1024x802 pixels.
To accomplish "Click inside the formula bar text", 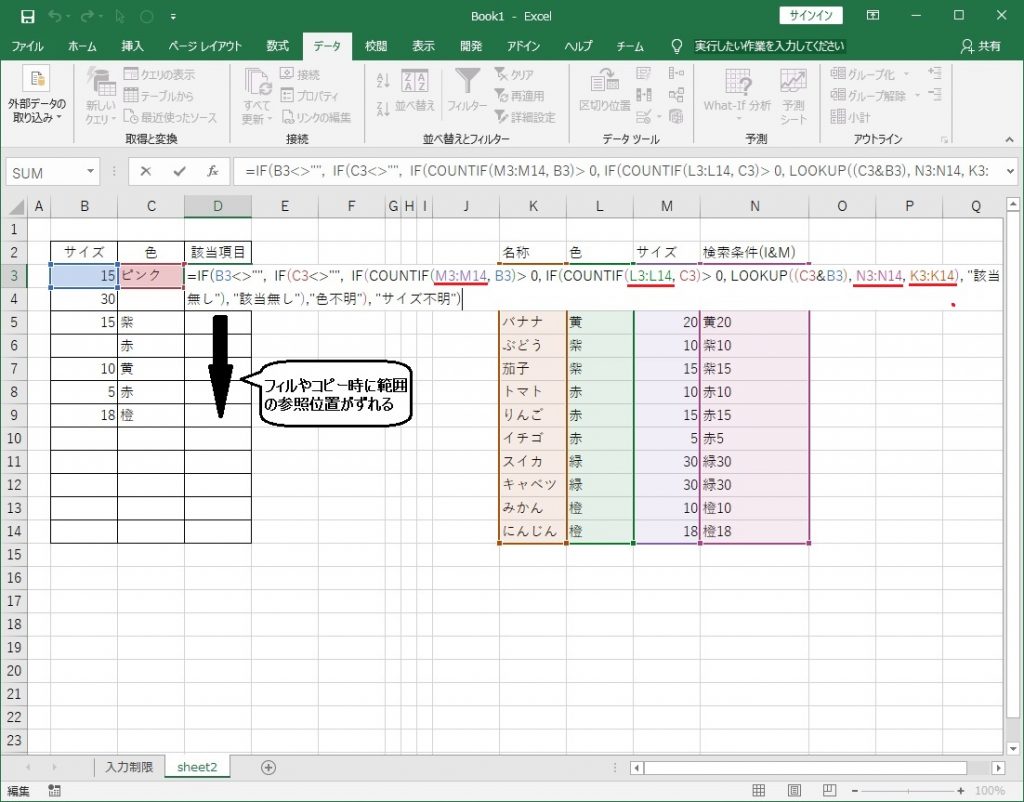I will tap(617, 172).
